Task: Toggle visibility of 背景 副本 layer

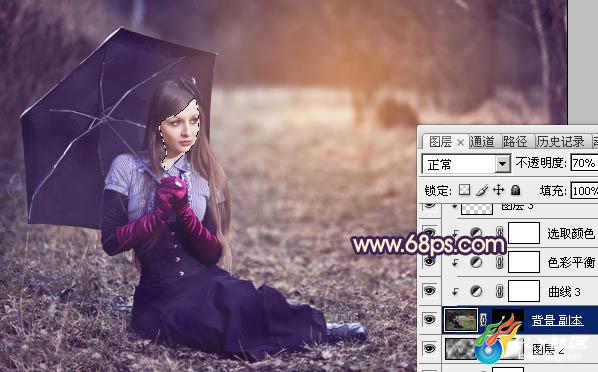Action: pyautogui.click(x=429, y=320)
